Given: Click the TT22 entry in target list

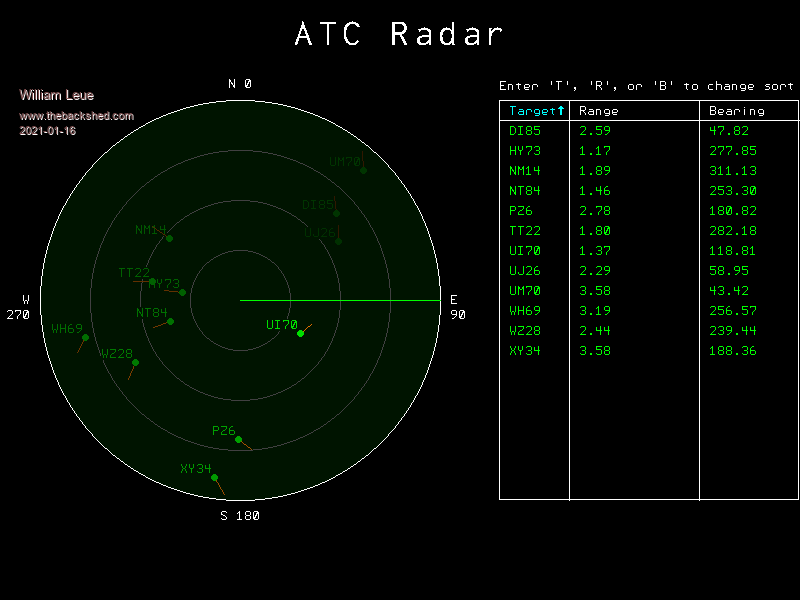Looking at the screenshot, I should coord(525,231).
